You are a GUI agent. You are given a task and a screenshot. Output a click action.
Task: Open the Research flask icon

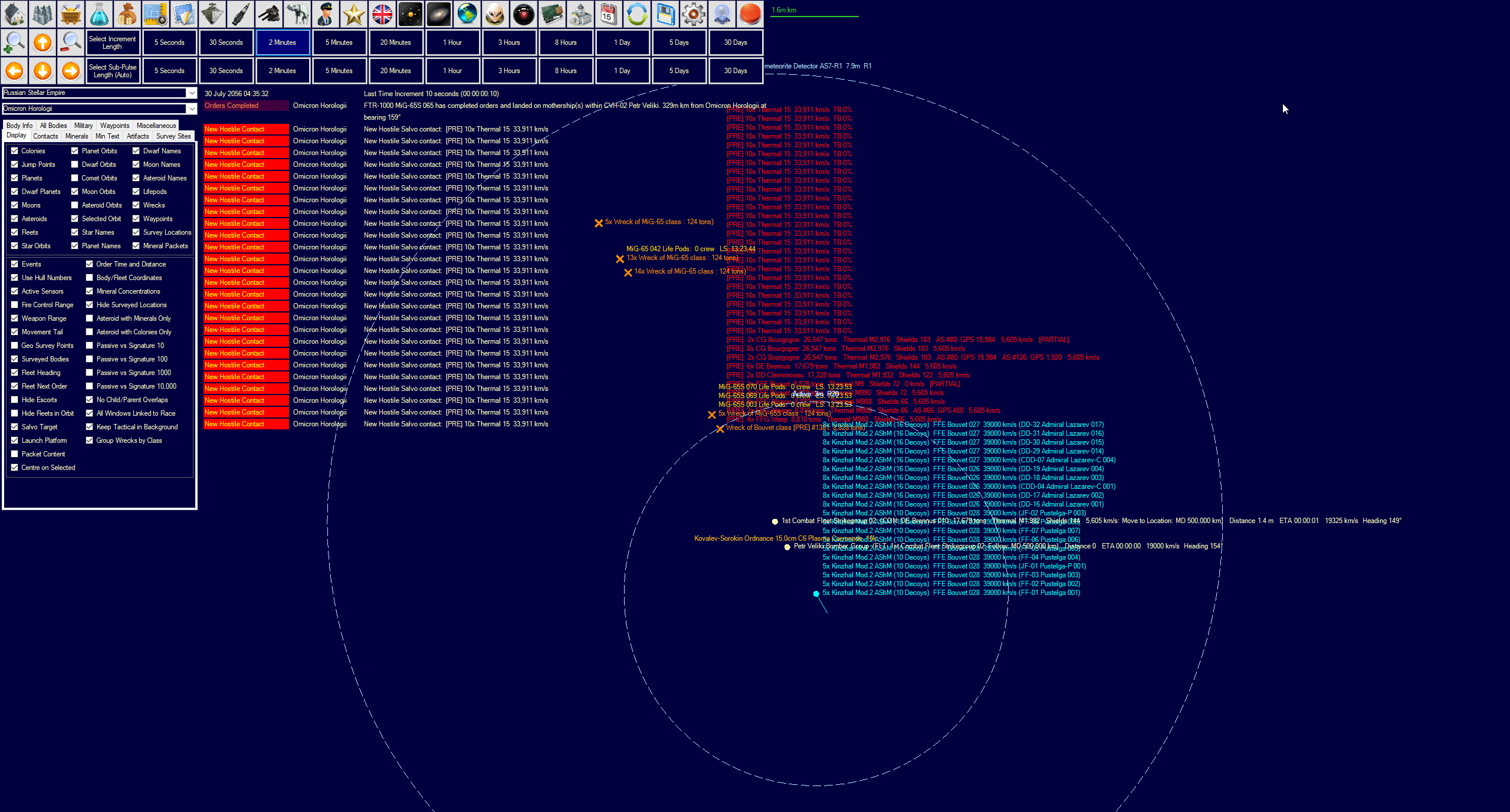point(99,14)
